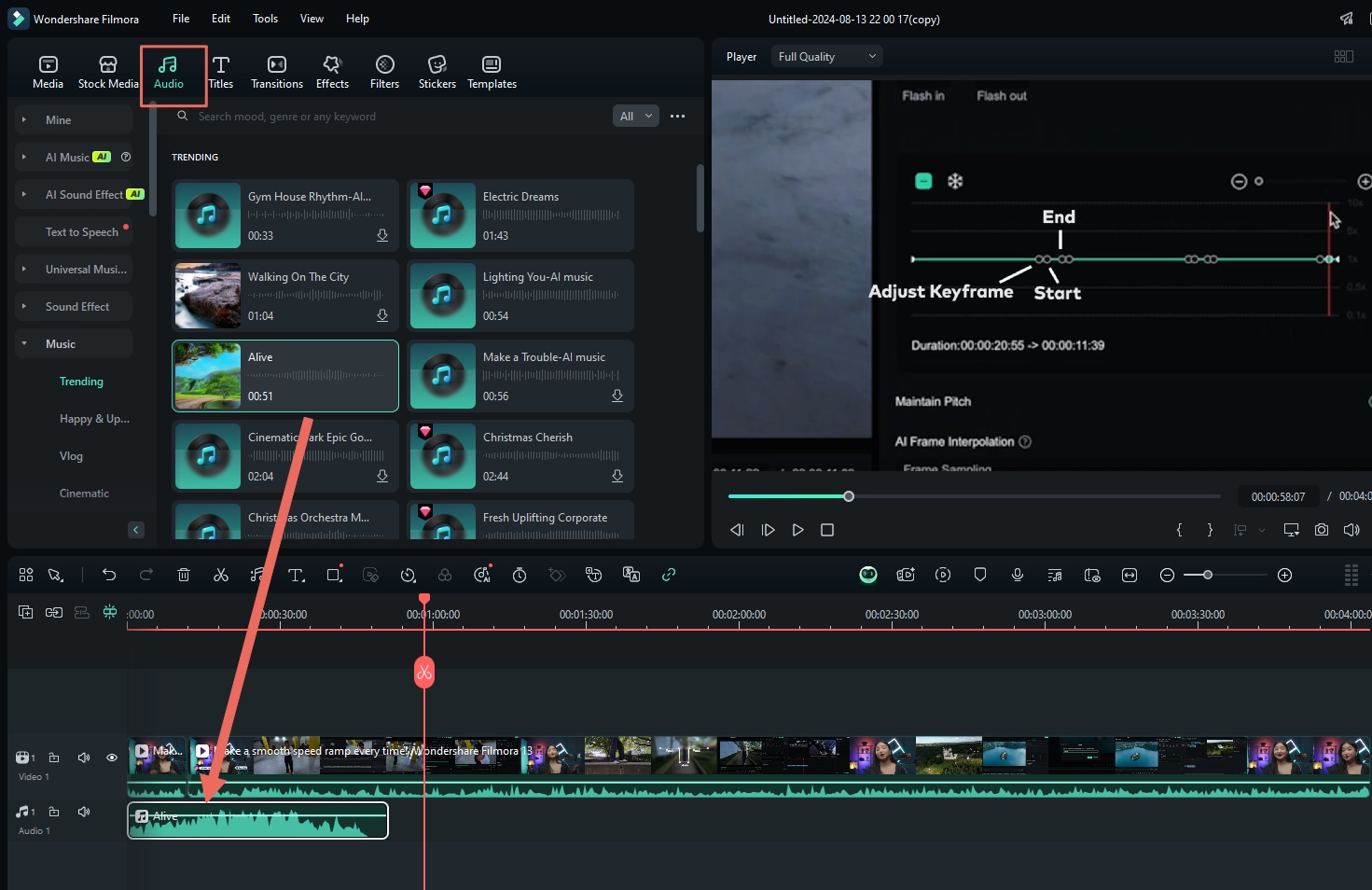Click the audio search field
Viewport: 1372px width, 890px height.
tap(387, 117)
